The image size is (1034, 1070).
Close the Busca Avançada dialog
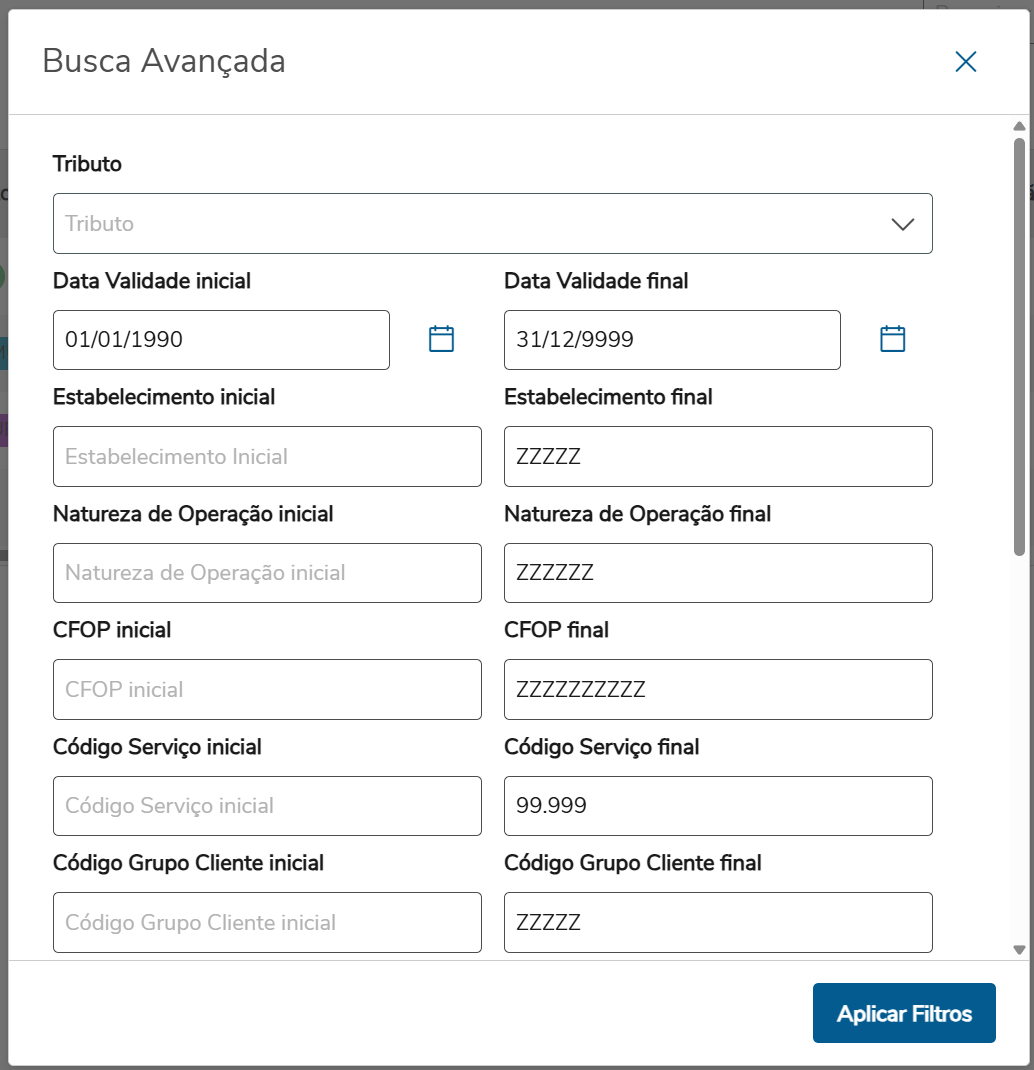(965, 62)
